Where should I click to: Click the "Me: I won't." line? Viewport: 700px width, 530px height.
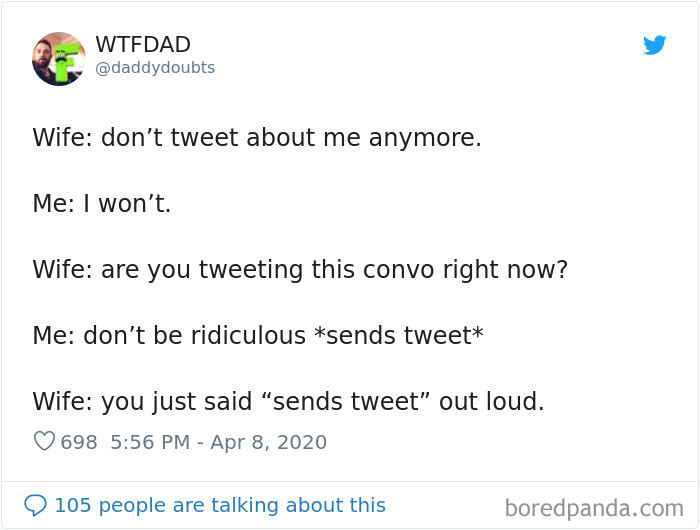(102, 203)
